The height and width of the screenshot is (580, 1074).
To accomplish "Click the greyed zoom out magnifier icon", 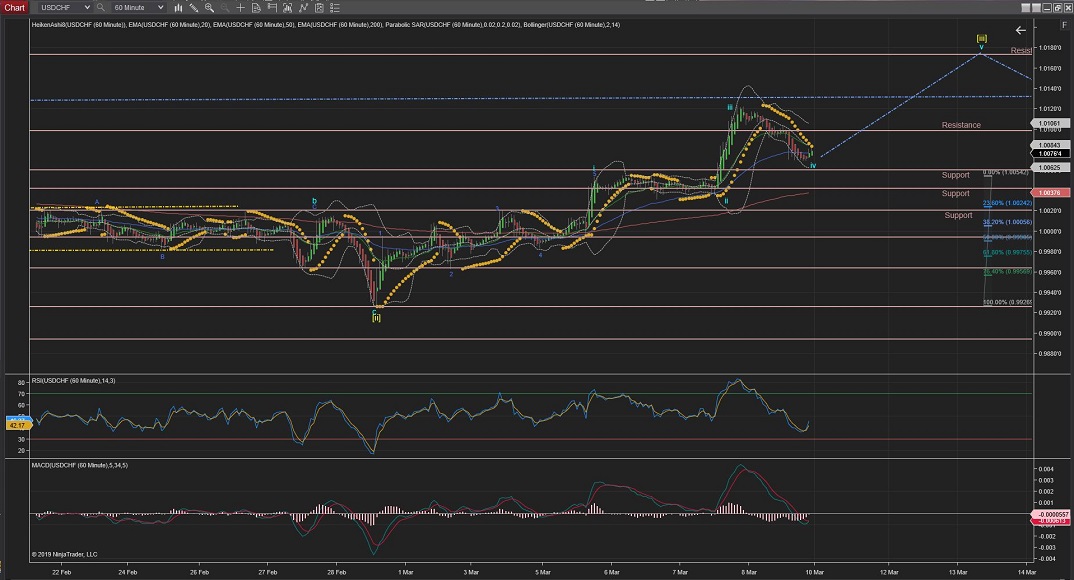I will coord(225,8).
